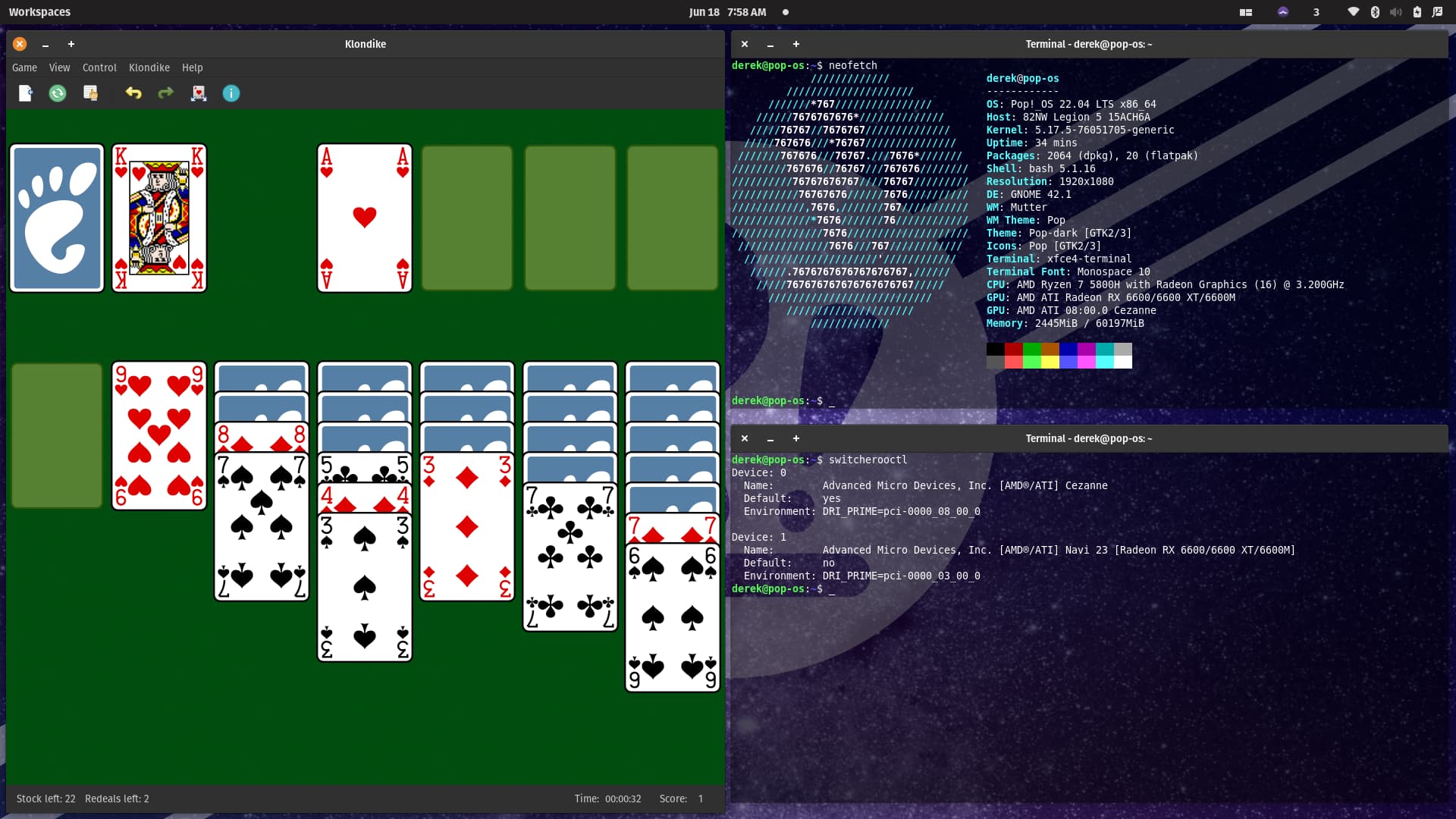Click the bottom terminal's last prompt line
Image resolution: width=1456 pixels, height=819 pixels.
(783, 588)
